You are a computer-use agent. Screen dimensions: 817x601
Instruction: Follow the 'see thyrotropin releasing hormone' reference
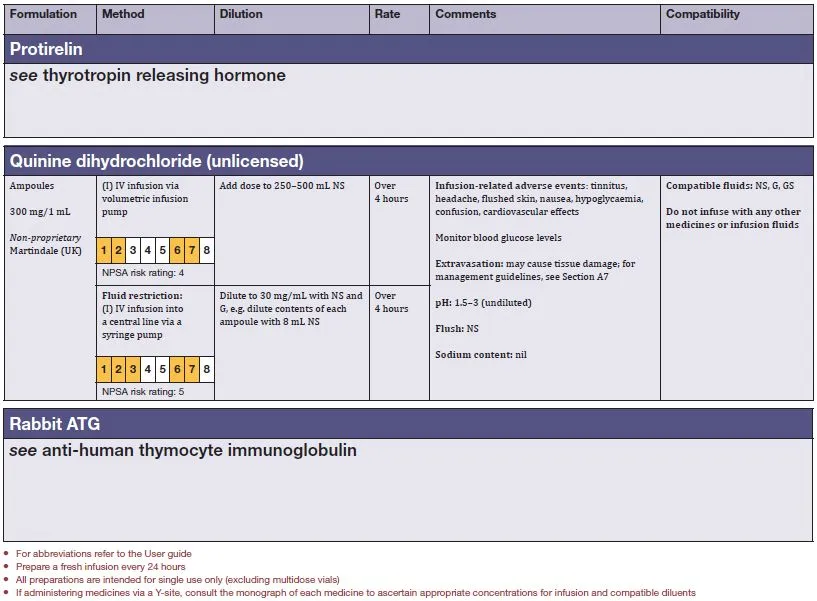click(x=148, y=76)
